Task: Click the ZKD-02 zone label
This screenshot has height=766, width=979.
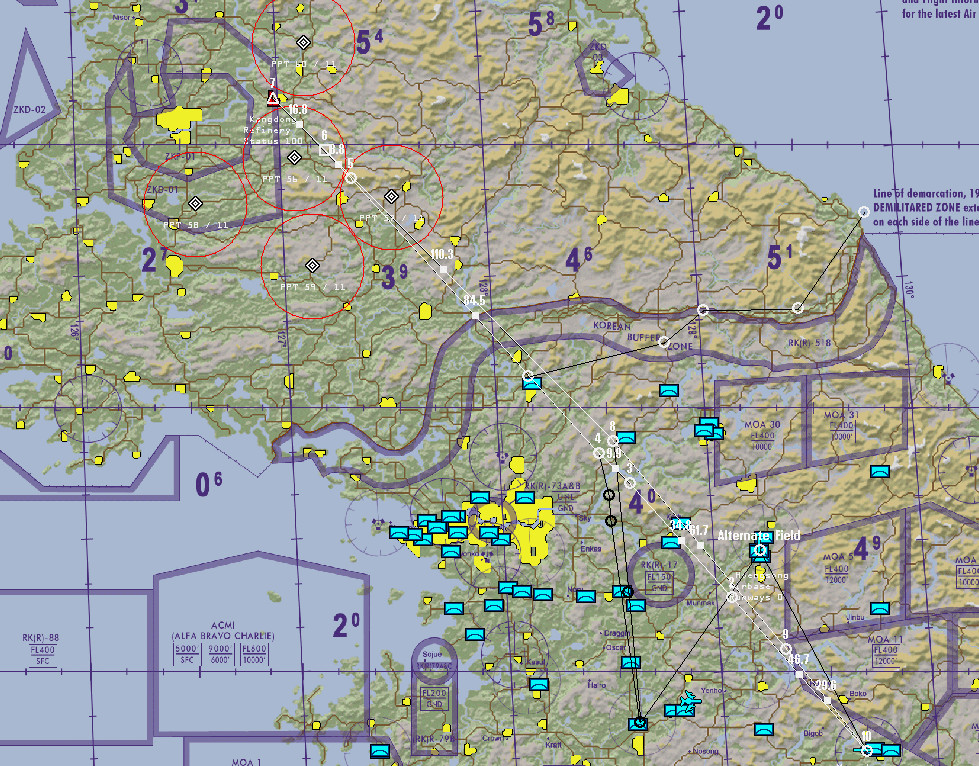Action: [29, 109]
